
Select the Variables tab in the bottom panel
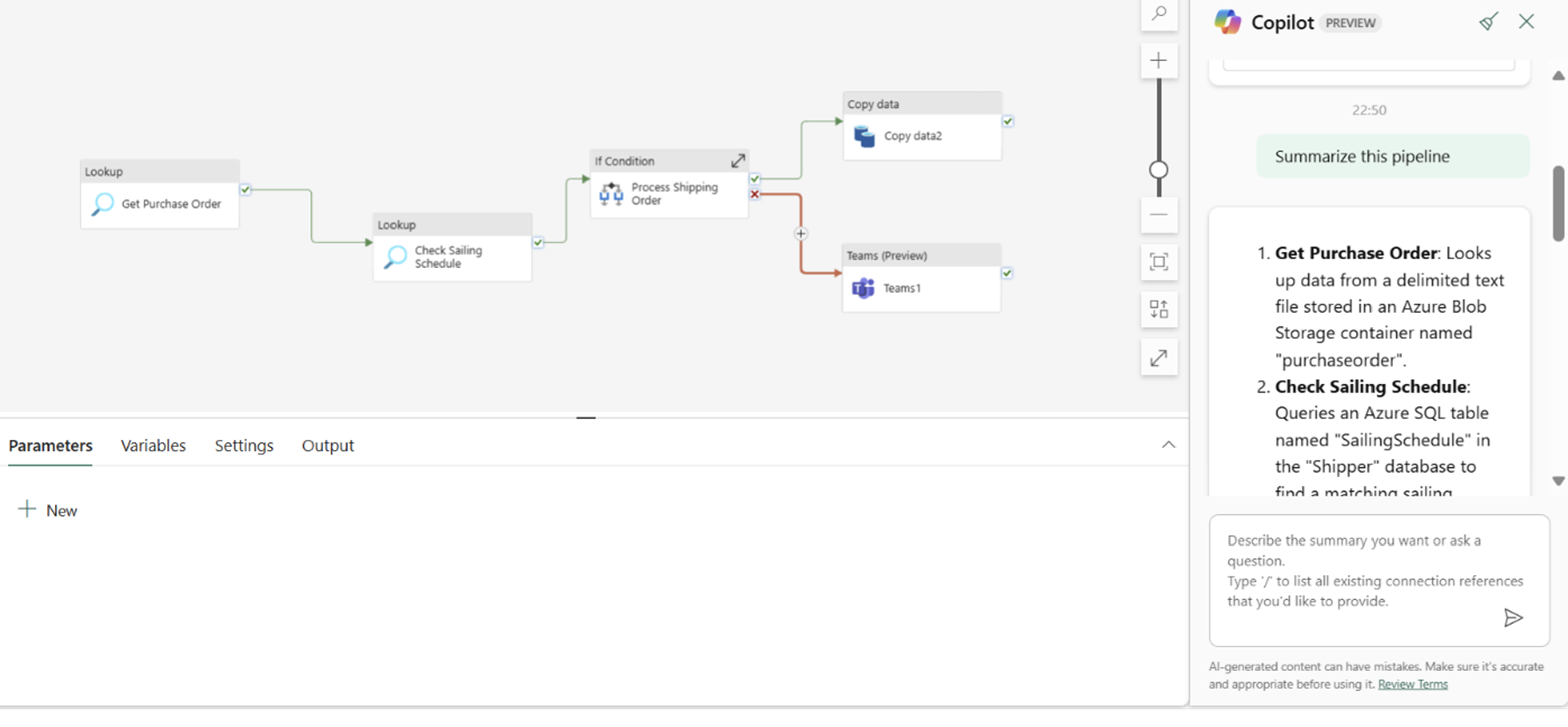coord(153,445)
